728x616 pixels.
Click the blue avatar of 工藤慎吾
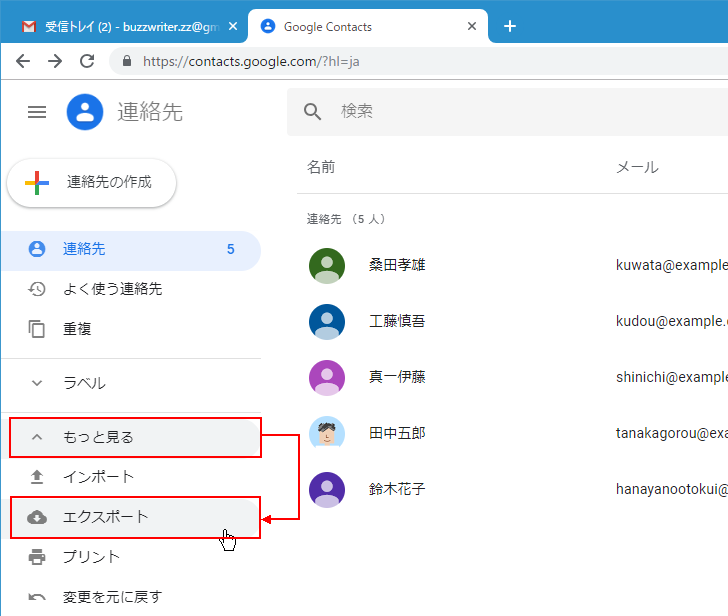(327, 322)
